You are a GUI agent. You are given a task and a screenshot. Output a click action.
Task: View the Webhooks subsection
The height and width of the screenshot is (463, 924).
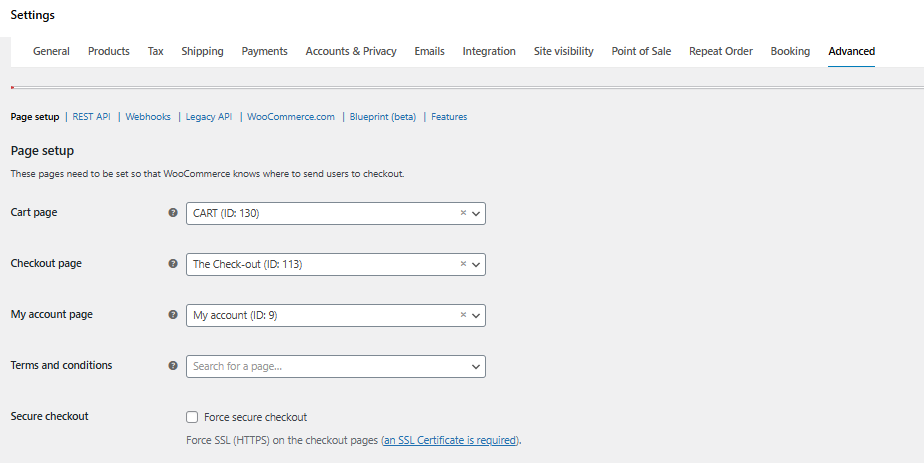[x=148, y=117]
